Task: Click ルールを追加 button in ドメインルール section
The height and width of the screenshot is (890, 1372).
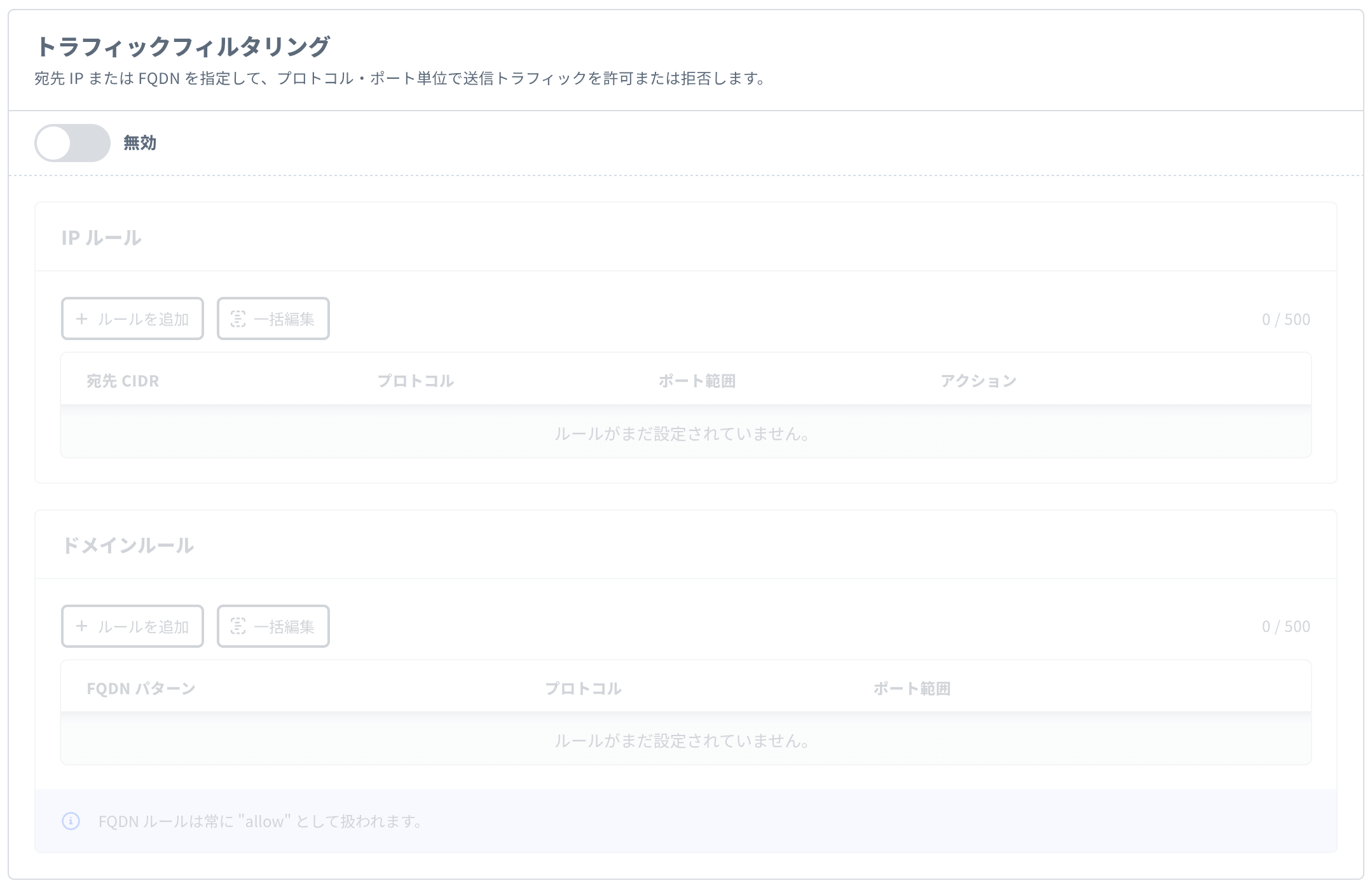Action: click(x=132, y=626)
